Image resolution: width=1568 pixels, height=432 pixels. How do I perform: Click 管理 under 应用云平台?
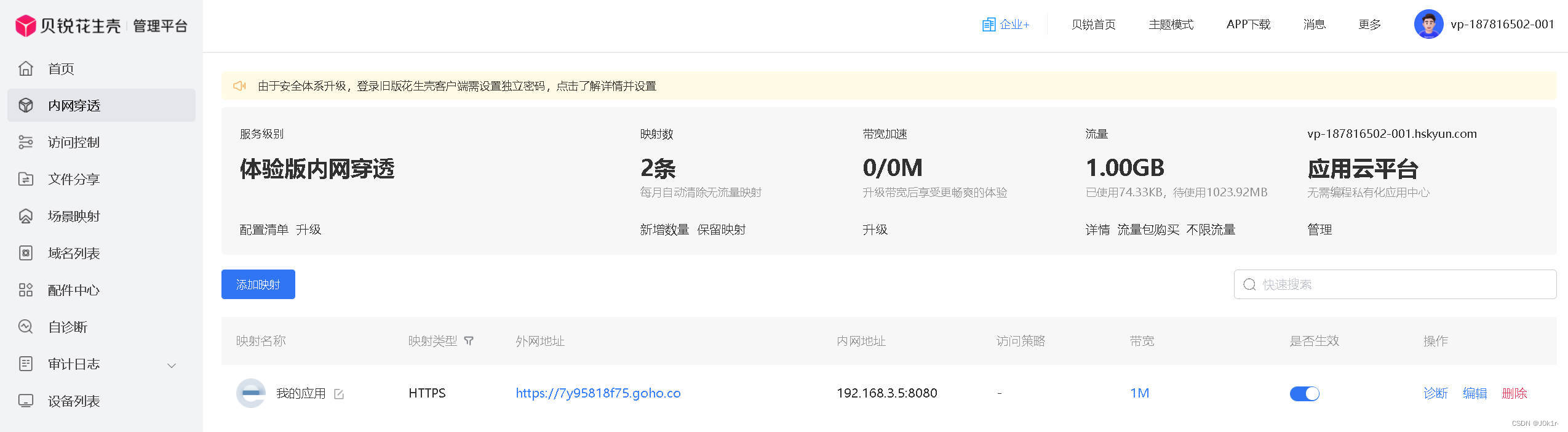pyautogui.click(x=1319, y=230)
